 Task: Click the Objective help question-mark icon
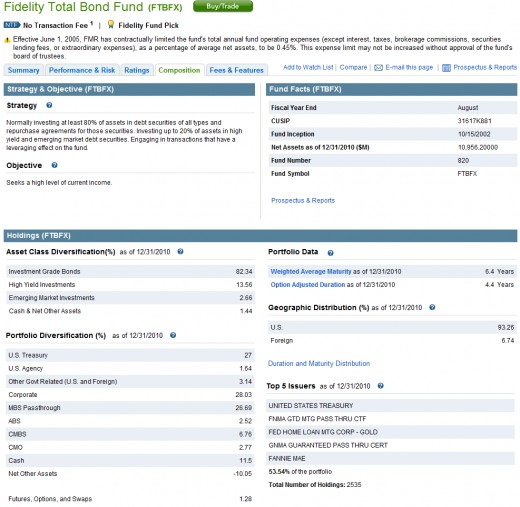pyautogui.click(x=54, y=165)
